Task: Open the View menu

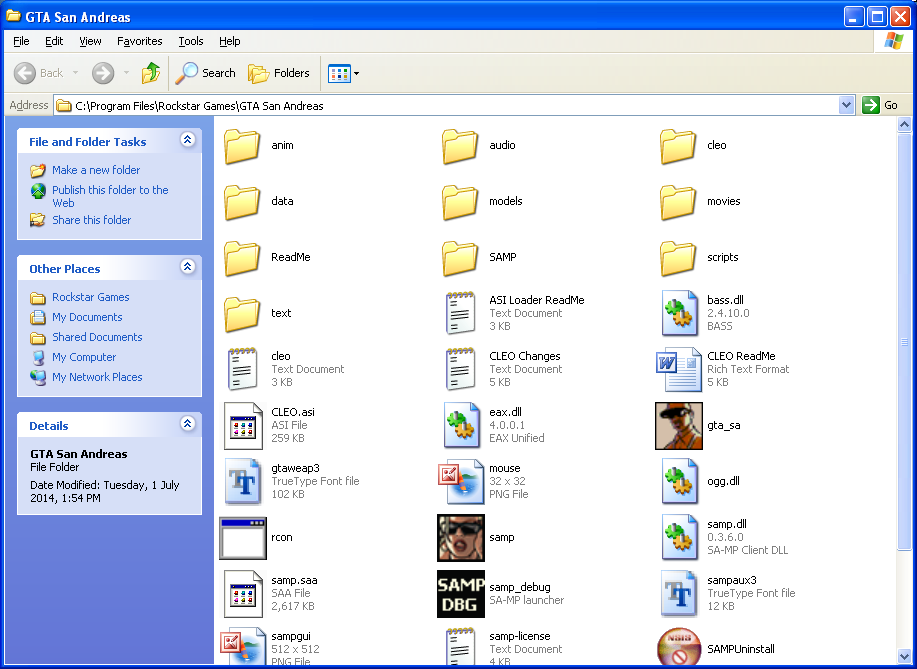Action: 90,41
